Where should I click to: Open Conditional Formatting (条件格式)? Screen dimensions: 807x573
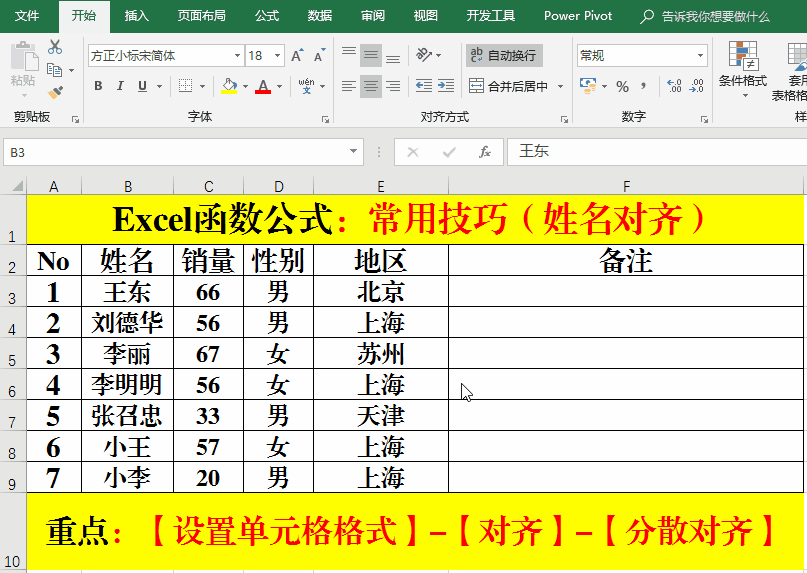pyautogui.click(x=742, y=68)
